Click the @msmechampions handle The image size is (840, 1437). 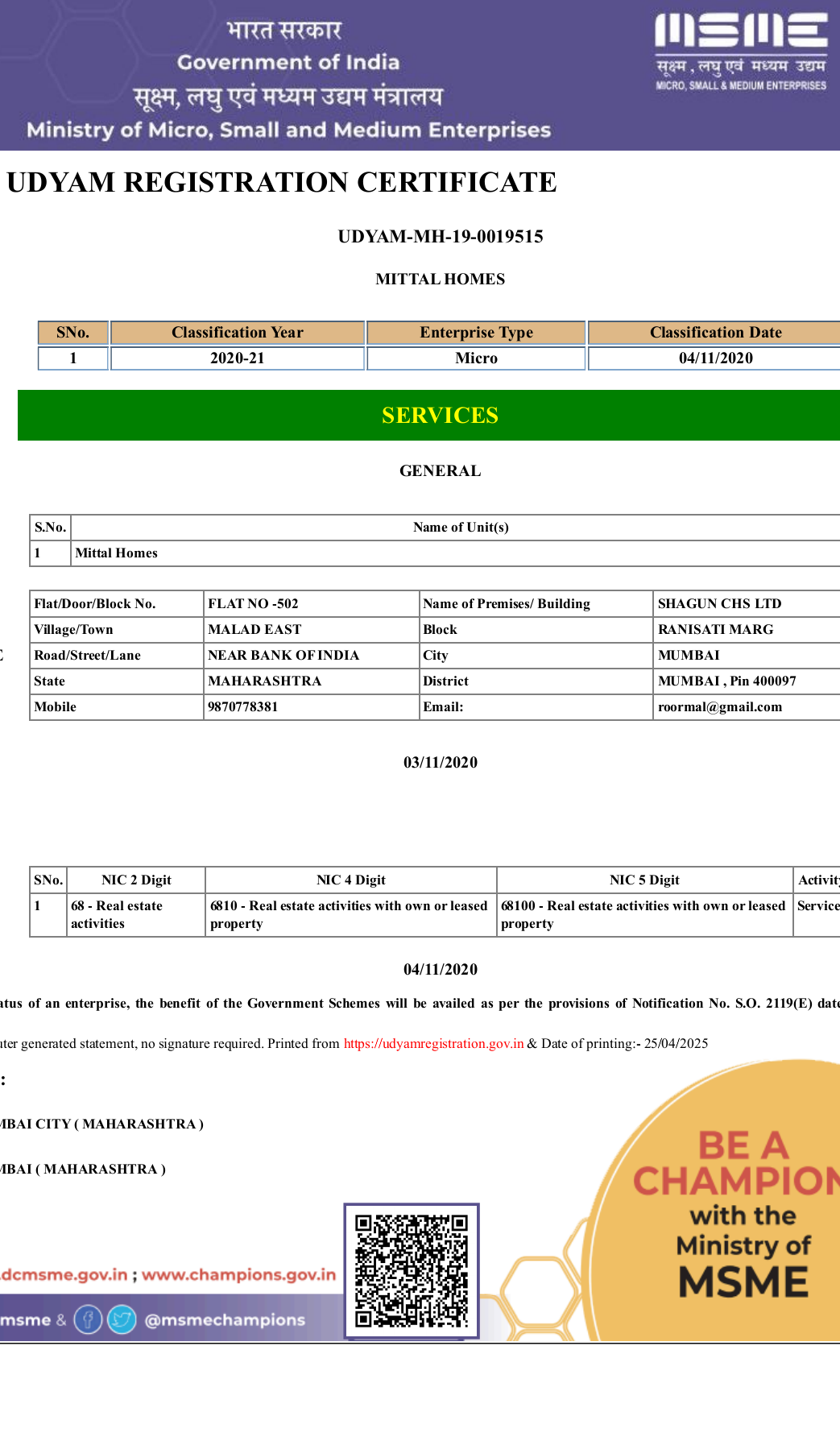coord(225,1319)
